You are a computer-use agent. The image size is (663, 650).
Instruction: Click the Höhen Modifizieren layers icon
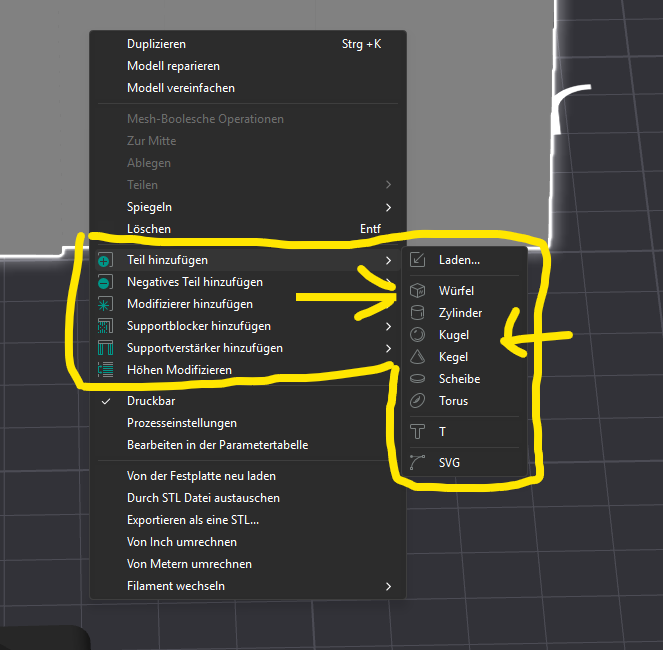click(105, 370)
